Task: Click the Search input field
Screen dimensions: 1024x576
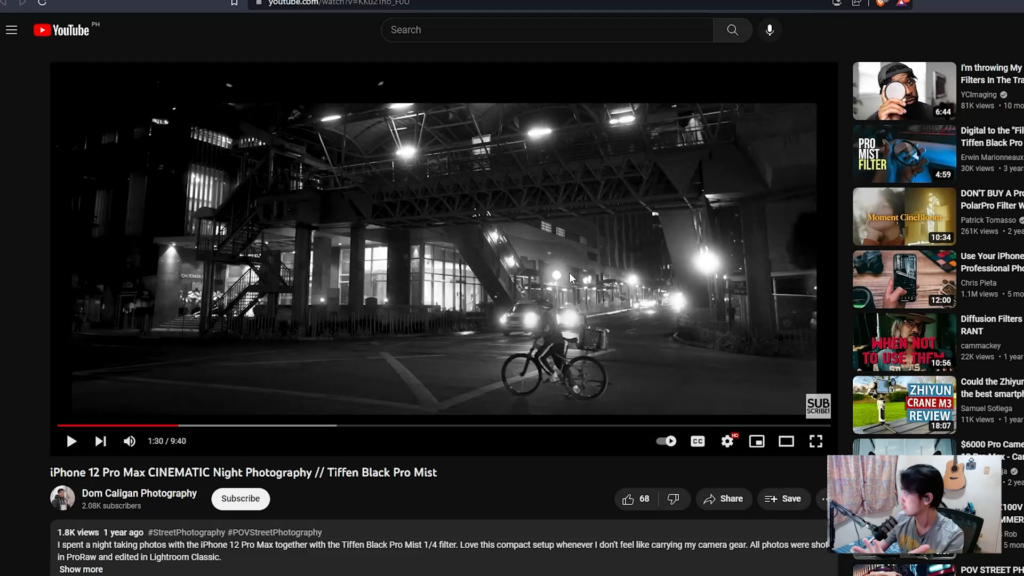Action: [547, 30]
